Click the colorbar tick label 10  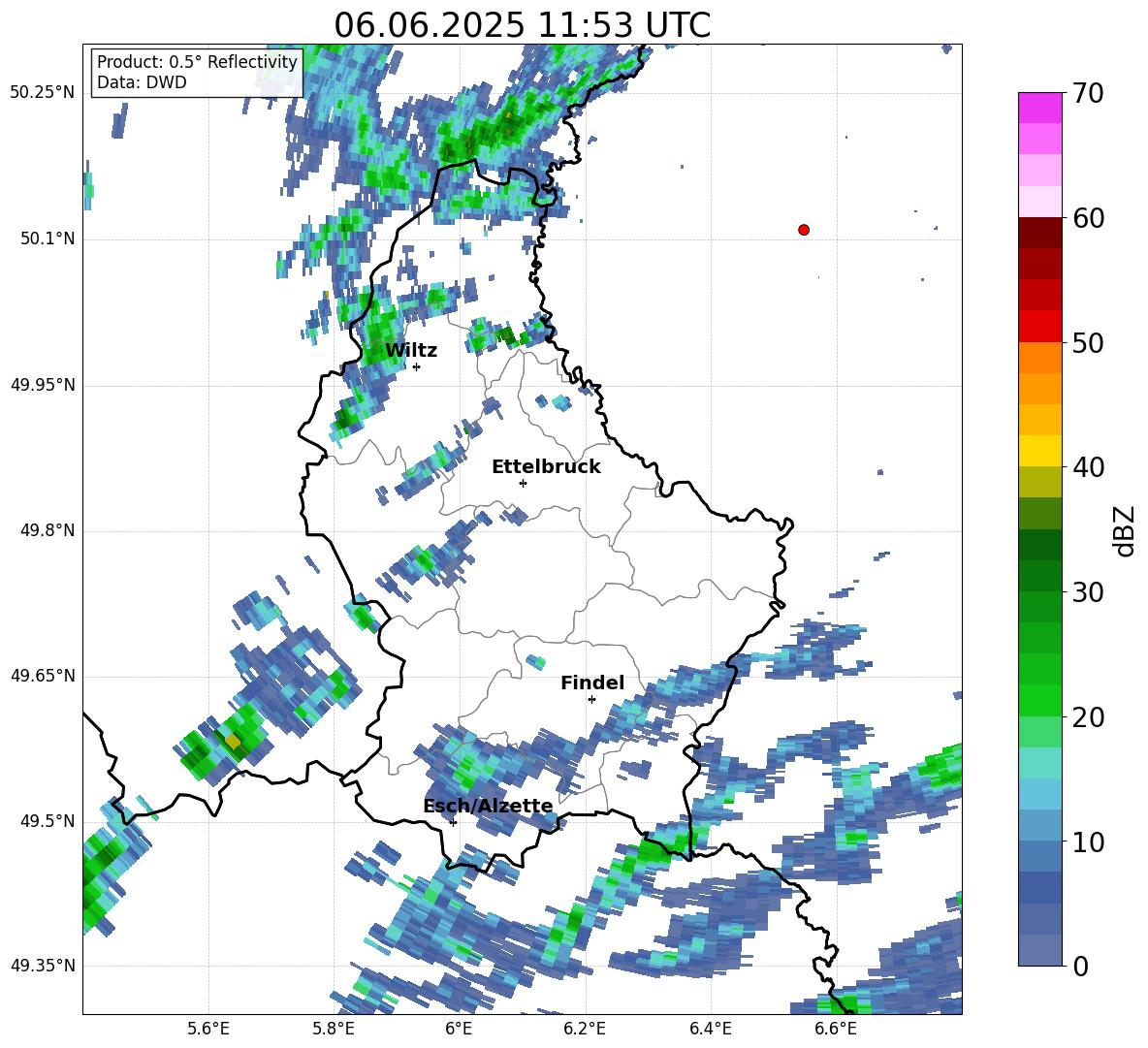tap(1088, 842)
